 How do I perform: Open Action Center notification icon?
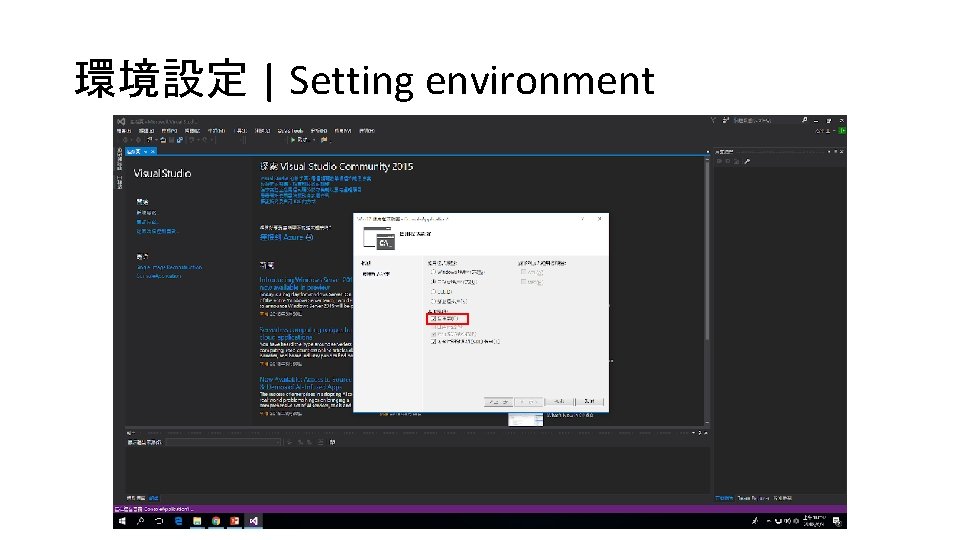tap(837, 521)
